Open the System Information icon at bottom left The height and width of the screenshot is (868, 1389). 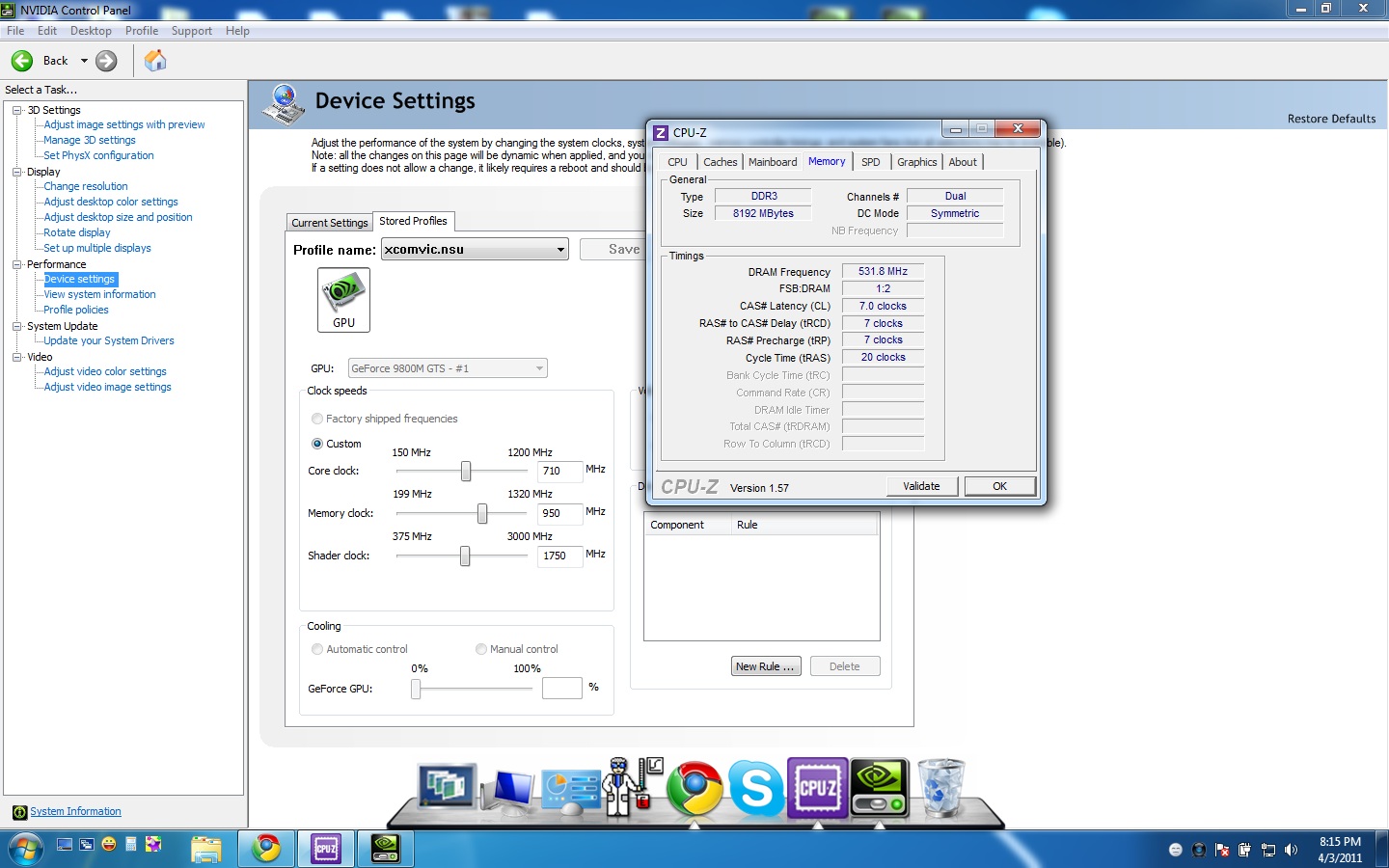point(19,812)
